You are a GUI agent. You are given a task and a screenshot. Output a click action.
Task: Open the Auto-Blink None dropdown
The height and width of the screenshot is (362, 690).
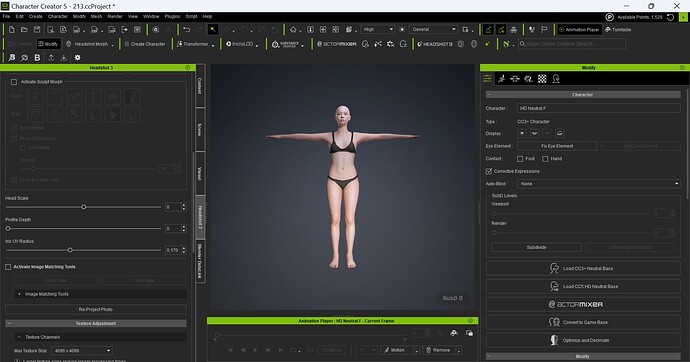pos(599,184)
